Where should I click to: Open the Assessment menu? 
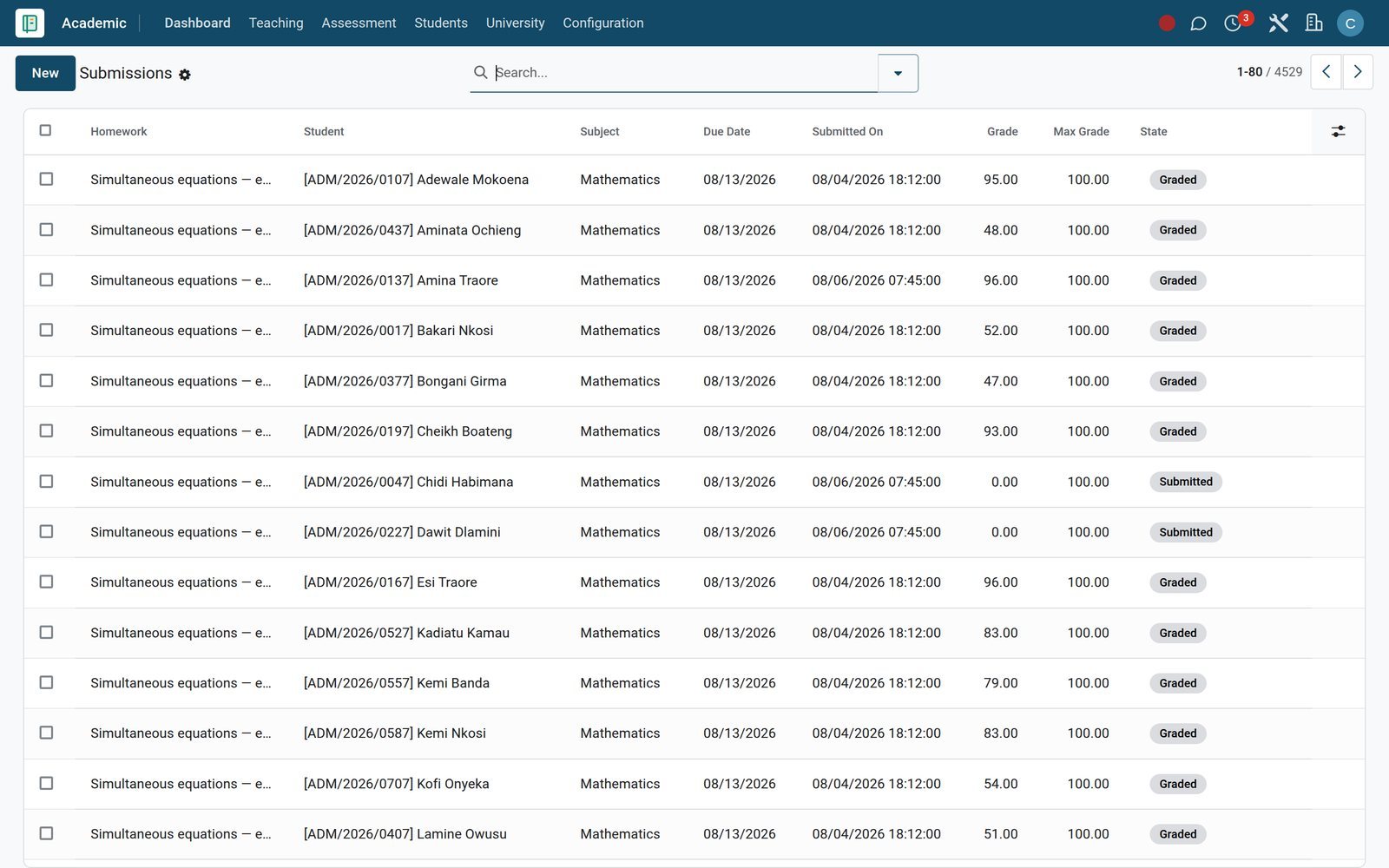(359, 23)
